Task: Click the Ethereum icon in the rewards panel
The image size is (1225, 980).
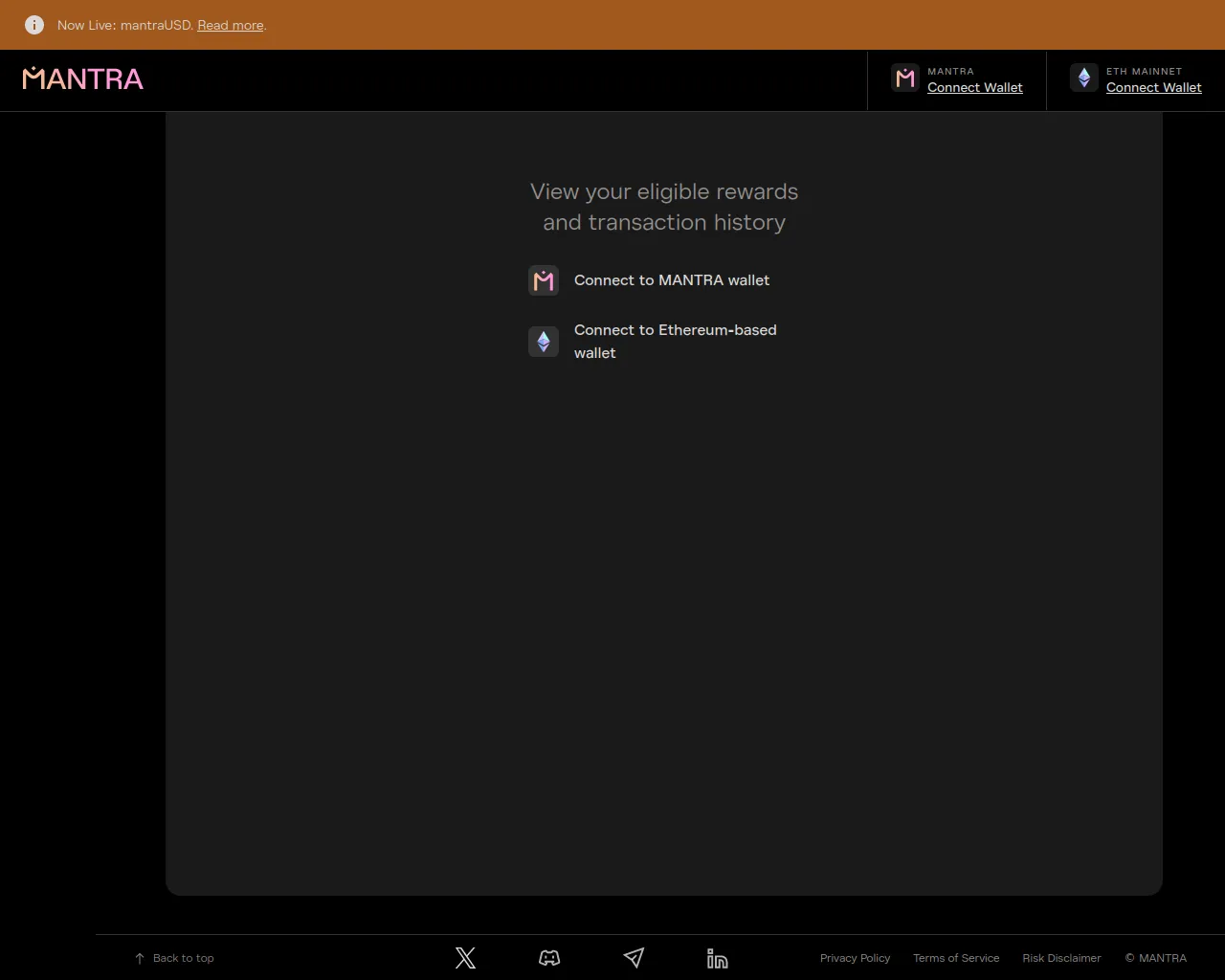Action: point(544,342)
